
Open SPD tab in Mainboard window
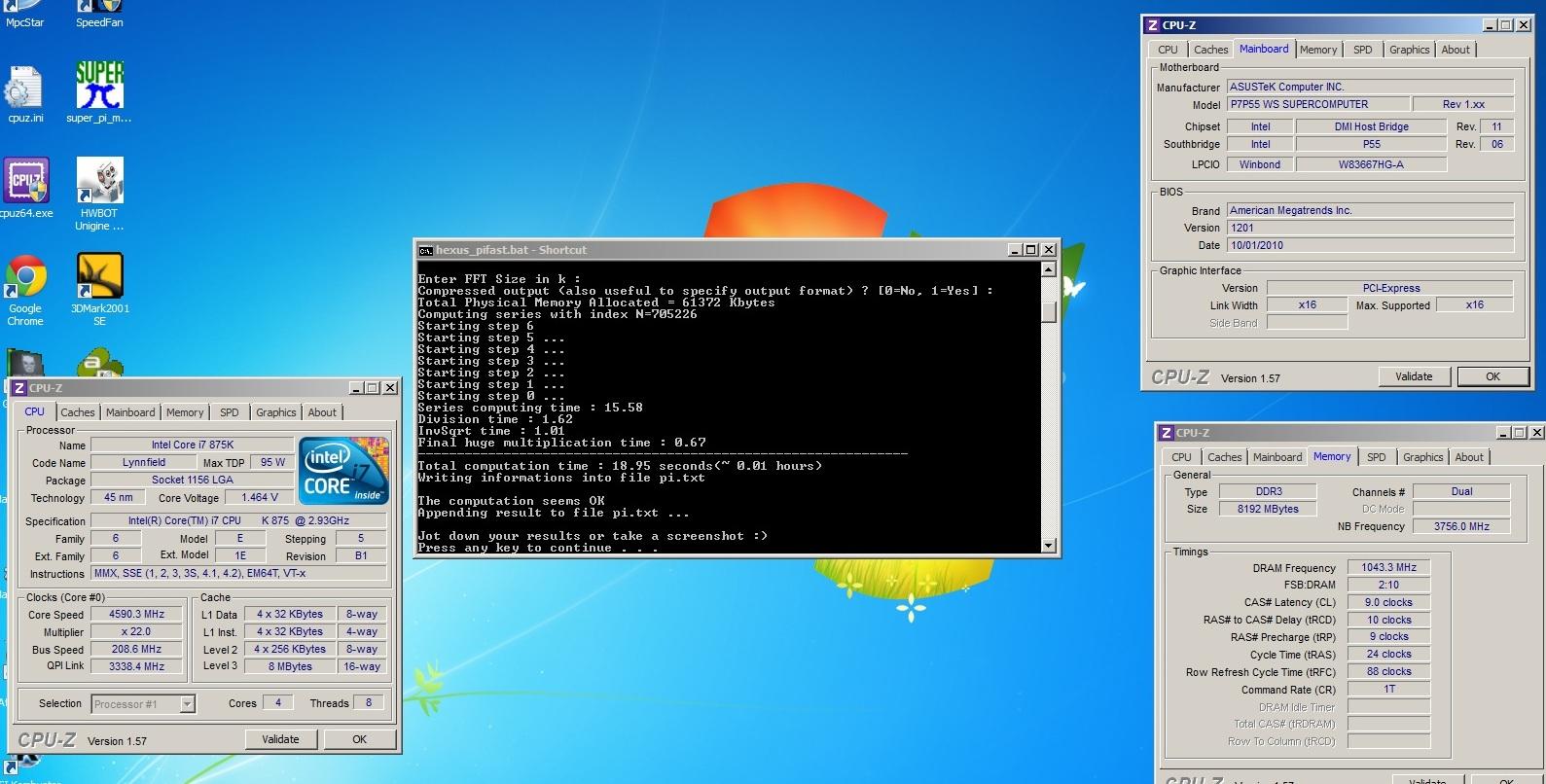click(x=1363, y=50)
